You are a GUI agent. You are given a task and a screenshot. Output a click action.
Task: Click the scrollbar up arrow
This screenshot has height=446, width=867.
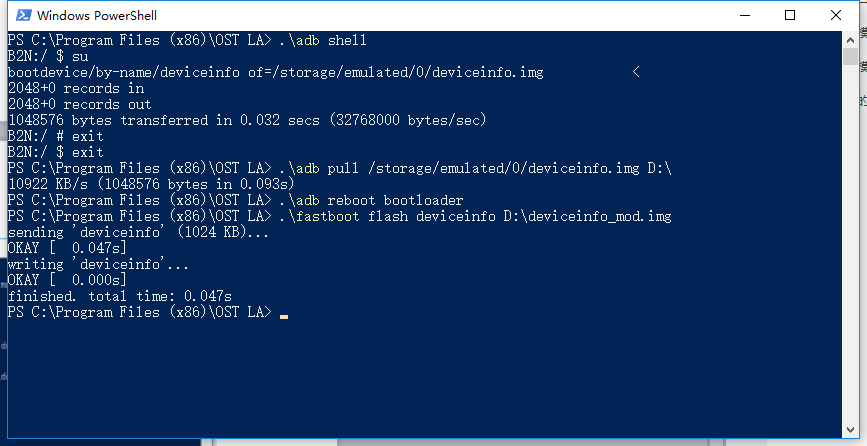point(850,40)
